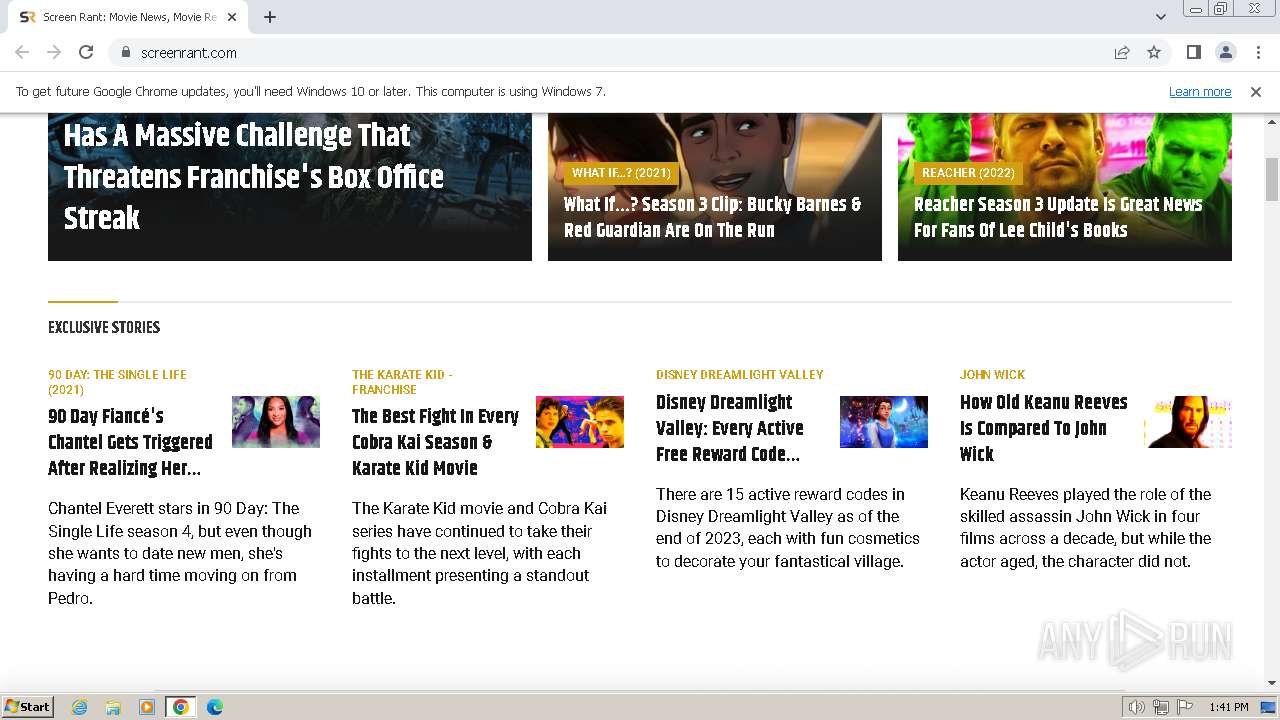Close the Screen Rant tab
This screenshot has width=1280, height=720.
pyautogui.click(x=232, y=17)
